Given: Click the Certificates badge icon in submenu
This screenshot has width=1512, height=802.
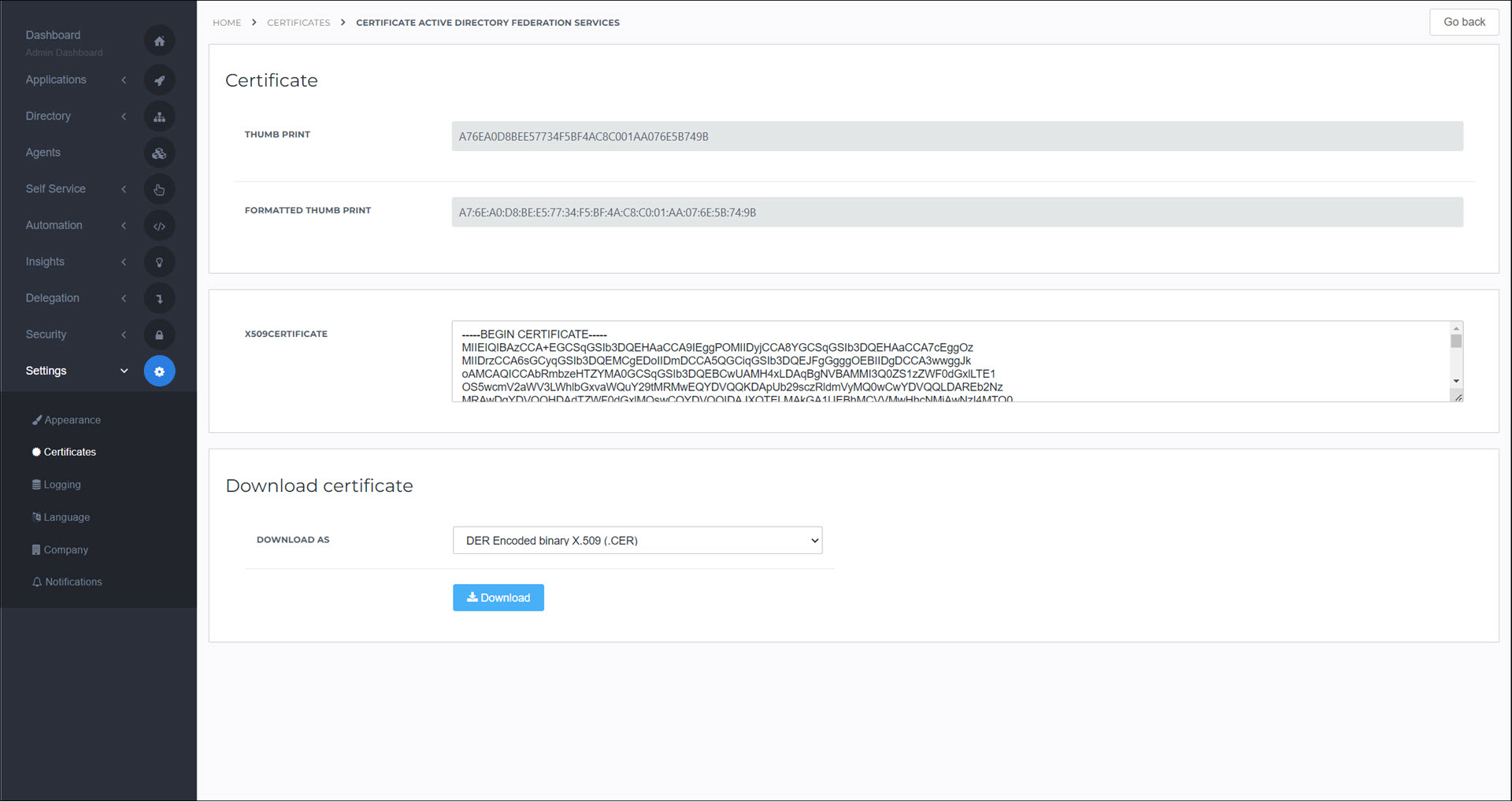Looking at the screenshot, I should [x=36, y=452].
